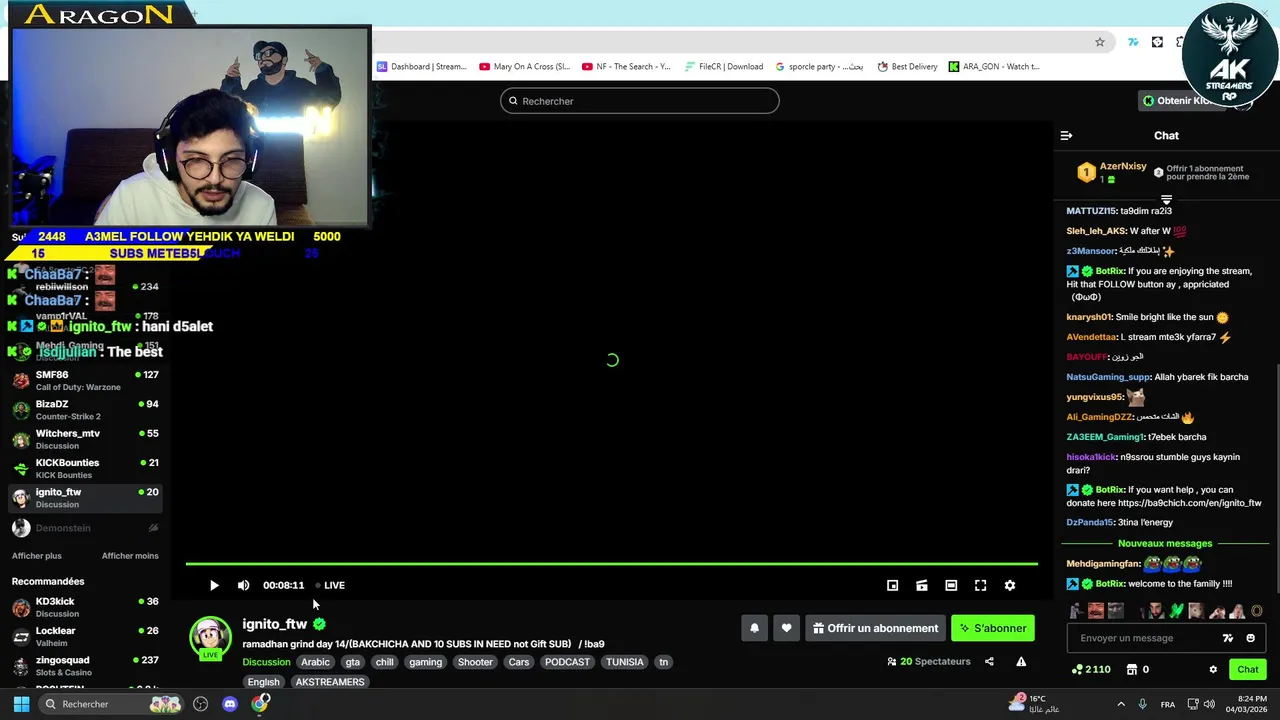
Task: Select the PODCAST tag
Action: (567, 662)
